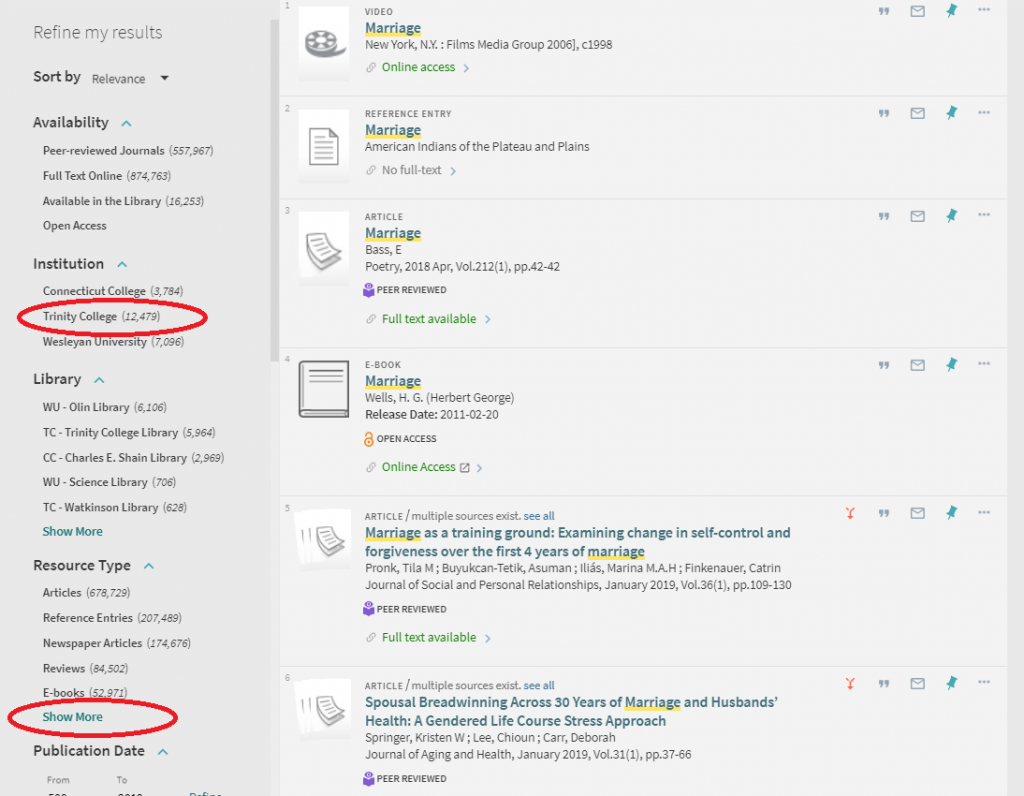This screenshot has height=796, width=1024.
Task: Open more actions for Marriage reference entry
Action: [984, 112]
